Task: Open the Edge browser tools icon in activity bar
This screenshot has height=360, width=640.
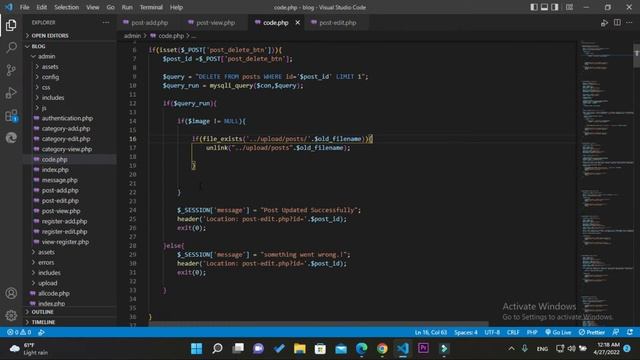Action: coord(11,138)
